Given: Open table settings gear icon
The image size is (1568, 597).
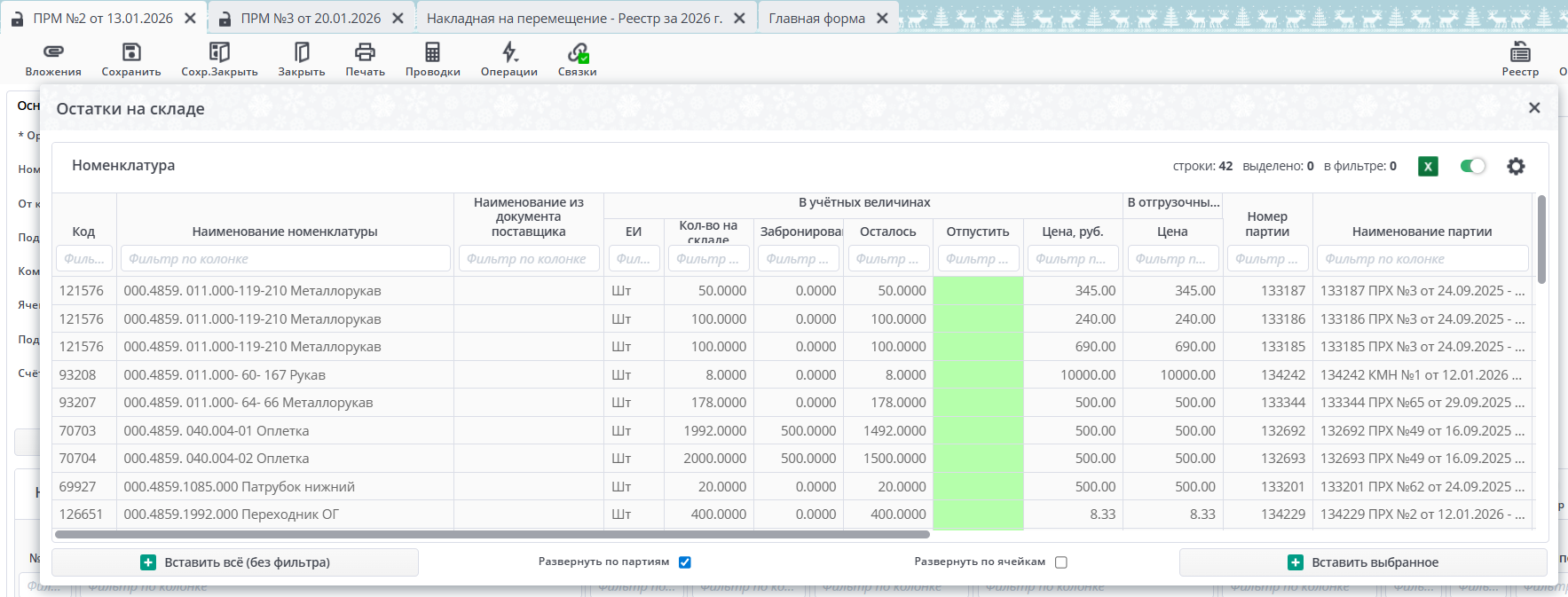Looking at the screenshot, I should 1516,166.
